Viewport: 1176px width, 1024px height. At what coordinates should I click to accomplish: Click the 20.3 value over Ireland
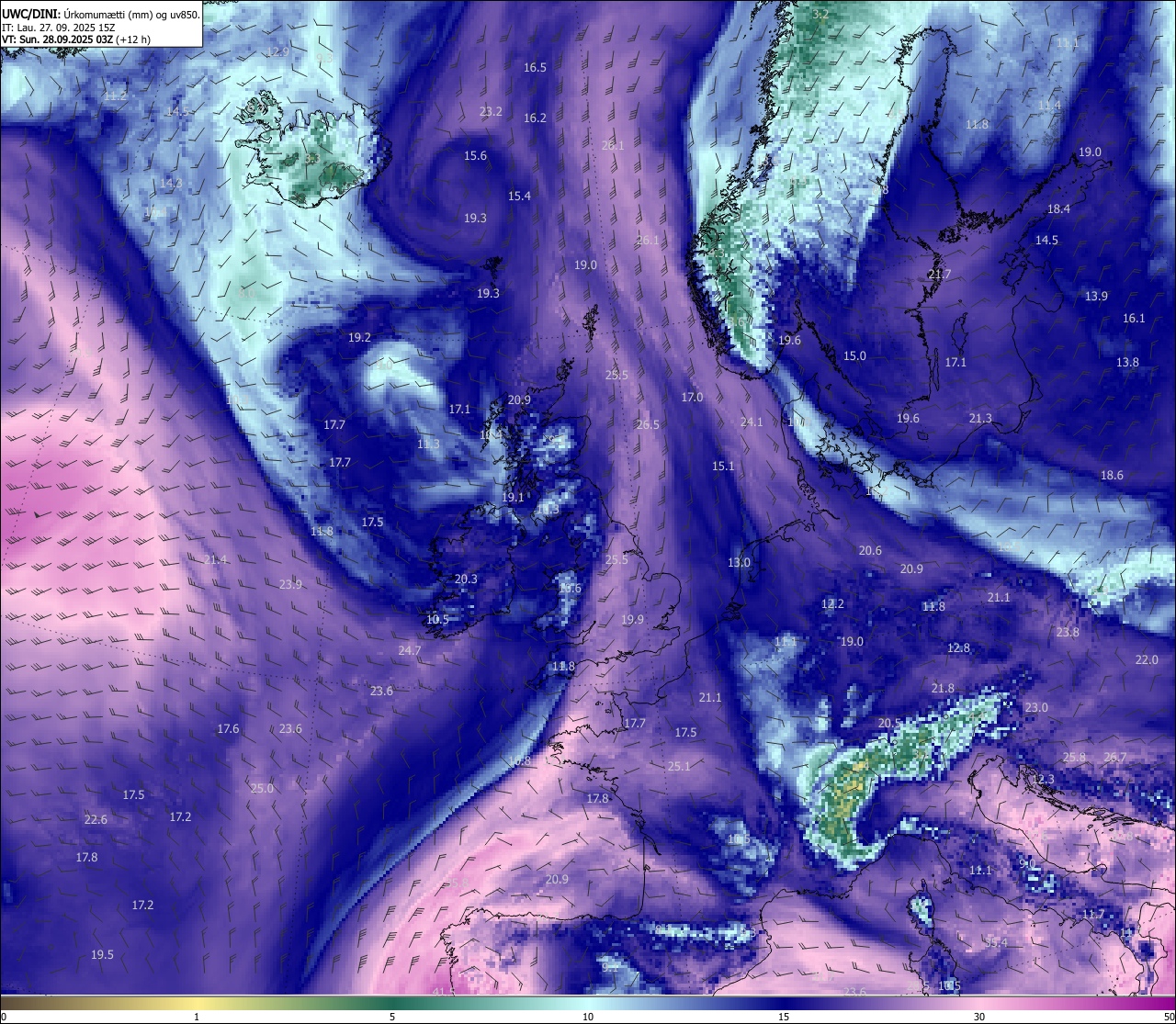466,580
